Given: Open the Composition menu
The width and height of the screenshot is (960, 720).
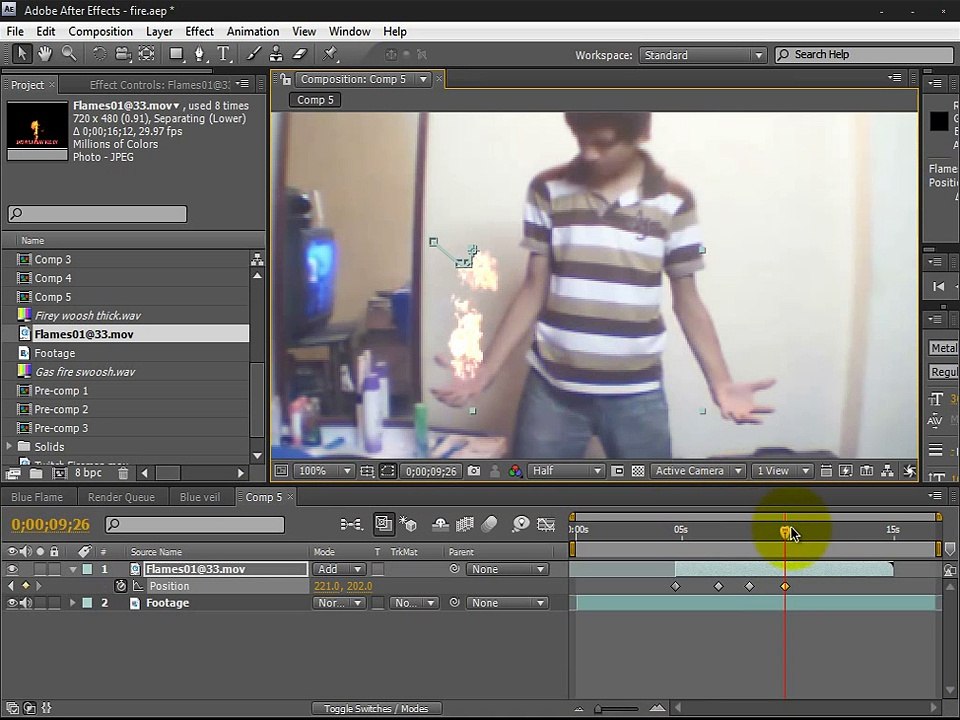Looking at the screenshot, I should pos(100,31).
